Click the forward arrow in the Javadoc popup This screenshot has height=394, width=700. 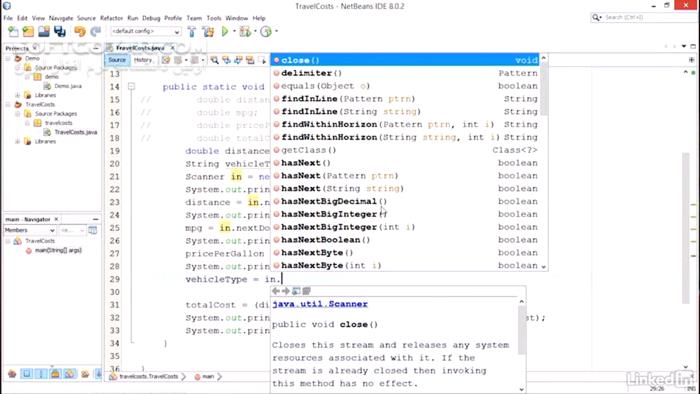(286, 291)
